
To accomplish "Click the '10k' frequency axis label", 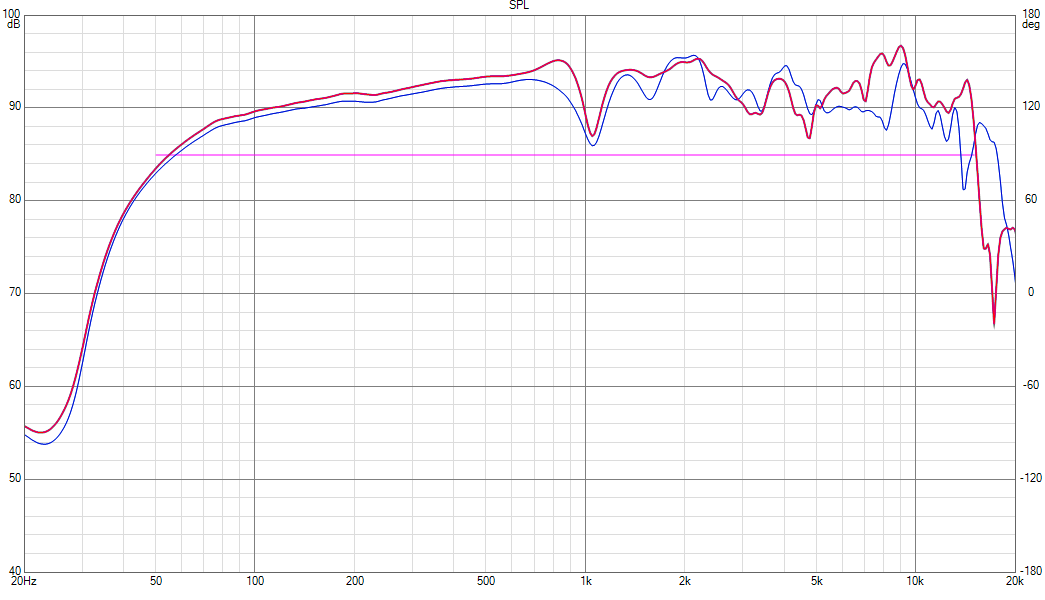I will (x=915, y=581).
